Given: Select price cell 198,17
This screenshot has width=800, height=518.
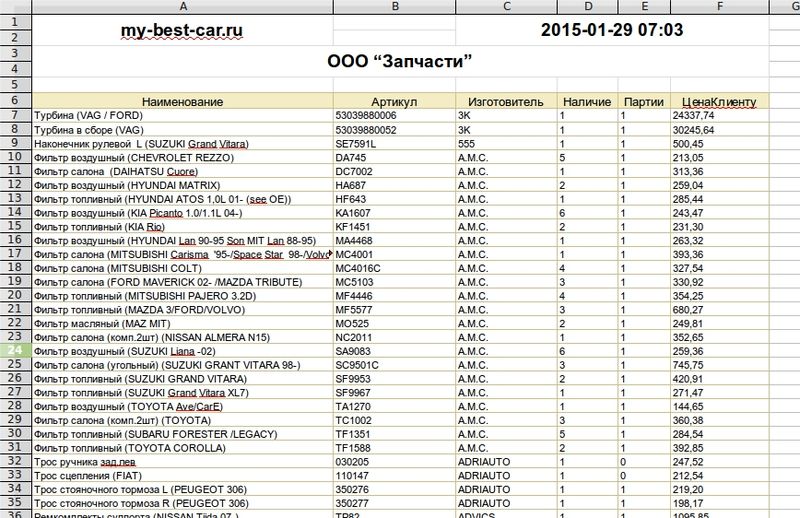Looking at the screenshot, I should tap(719, 503).
